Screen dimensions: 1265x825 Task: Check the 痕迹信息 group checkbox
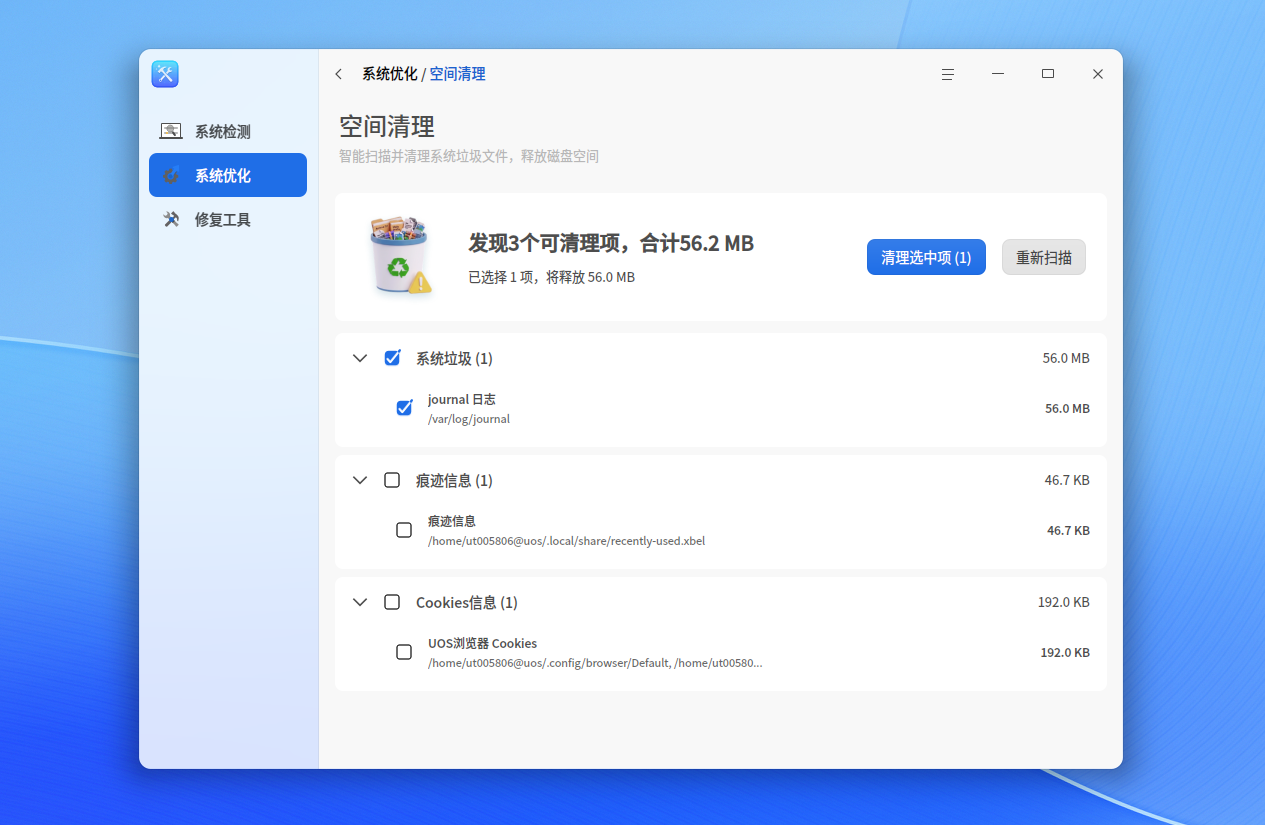coord(392,480)
